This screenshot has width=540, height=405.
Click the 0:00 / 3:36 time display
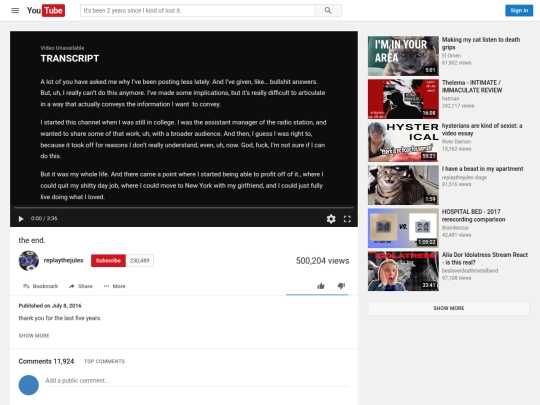44,218
